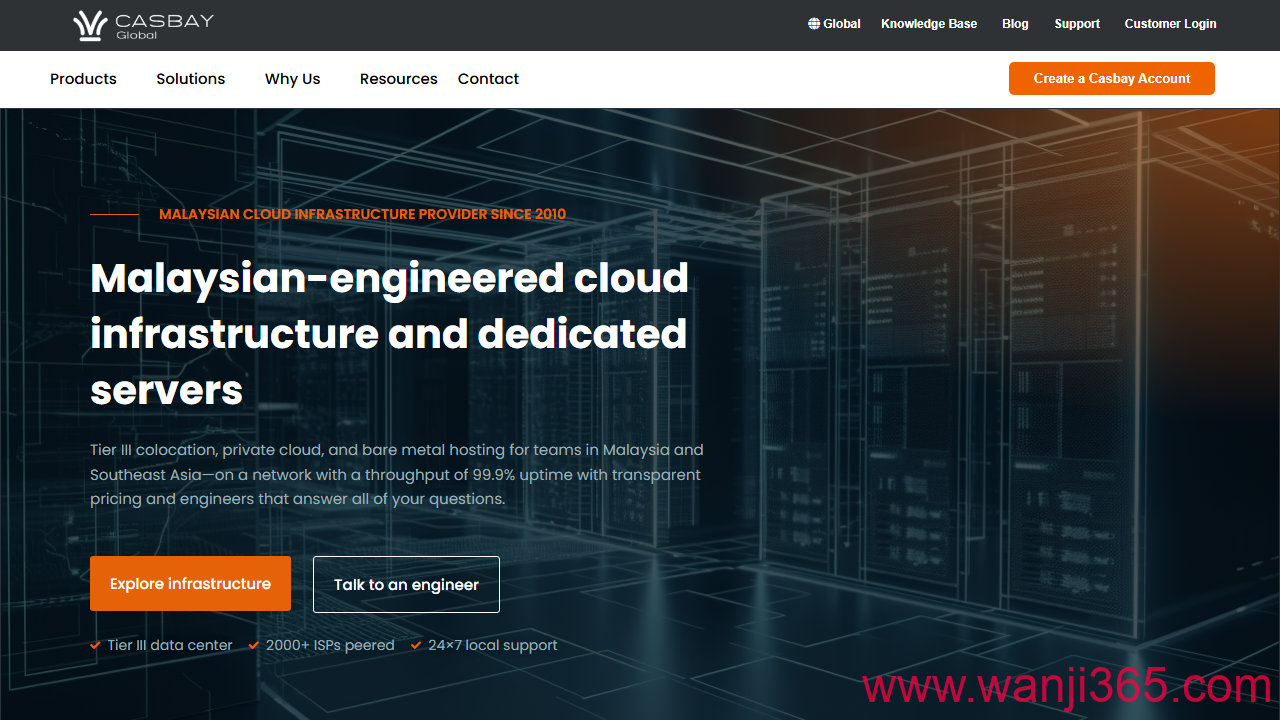Click the Malaysian Cloud Infrastructure Provider tagline
Screen dimensions: 1280x720
pyautogui.click(x=362, y=214)
